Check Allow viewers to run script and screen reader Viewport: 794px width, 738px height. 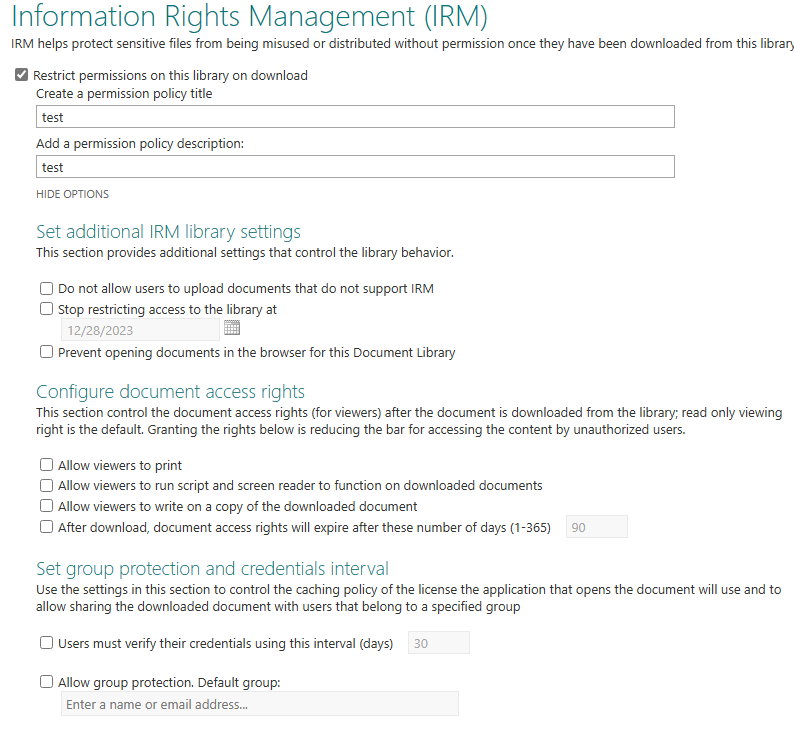tap(47, 486)
